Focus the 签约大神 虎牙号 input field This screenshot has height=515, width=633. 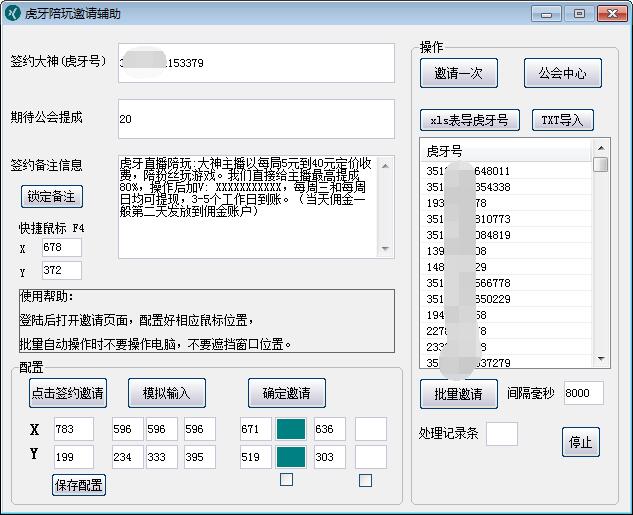point(256,63)
